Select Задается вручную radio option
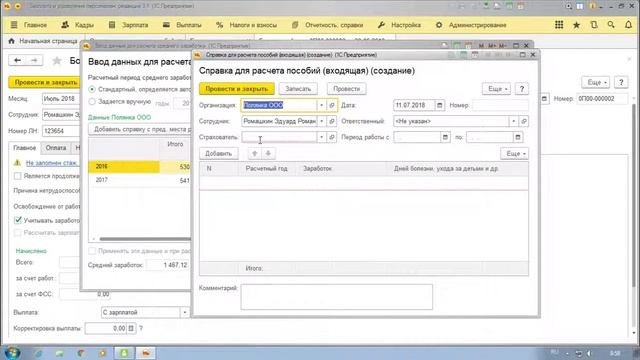 click(x=92, y=101)
